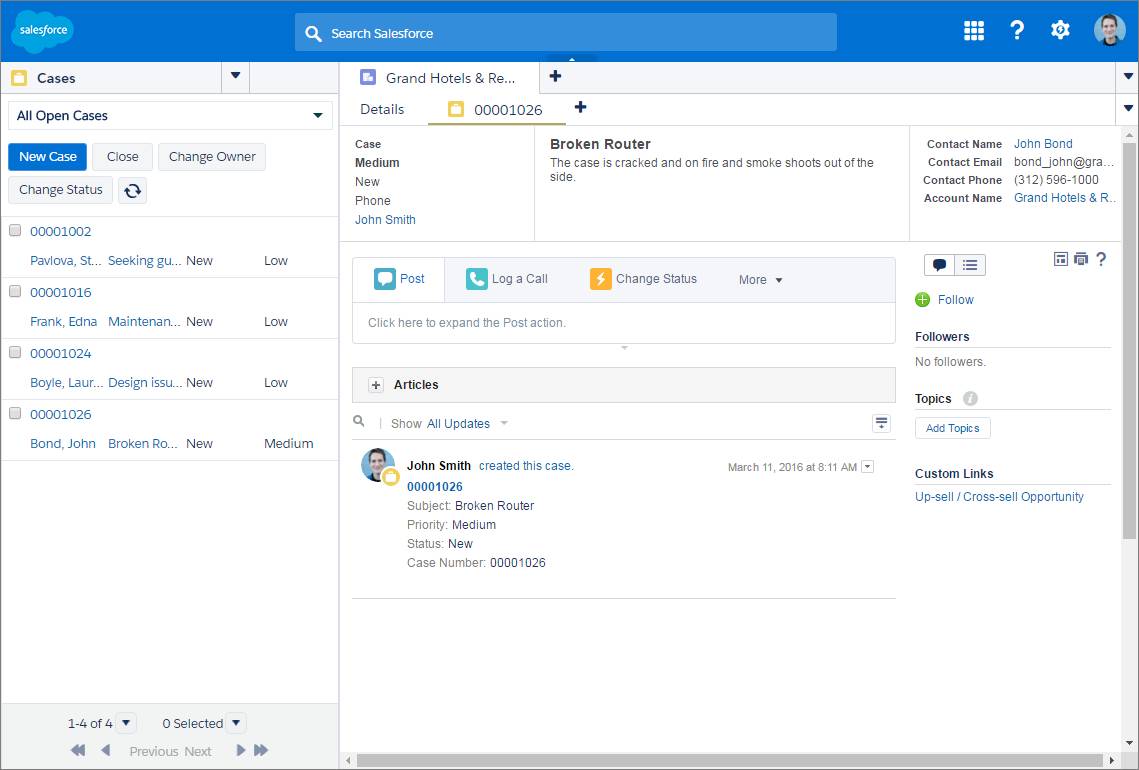Go to the first page with the double-left arrow
This screenshot has width=1139, height=770.
pyautogui.click(x=78, y=750)
